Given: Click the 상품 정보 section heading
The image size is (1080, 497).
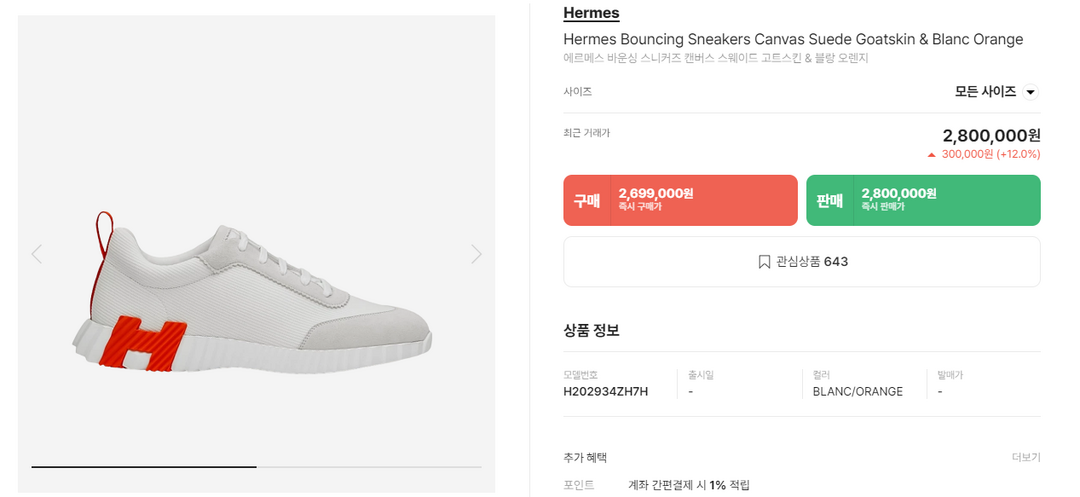Looking at the screenshot, I should point(591,330).
